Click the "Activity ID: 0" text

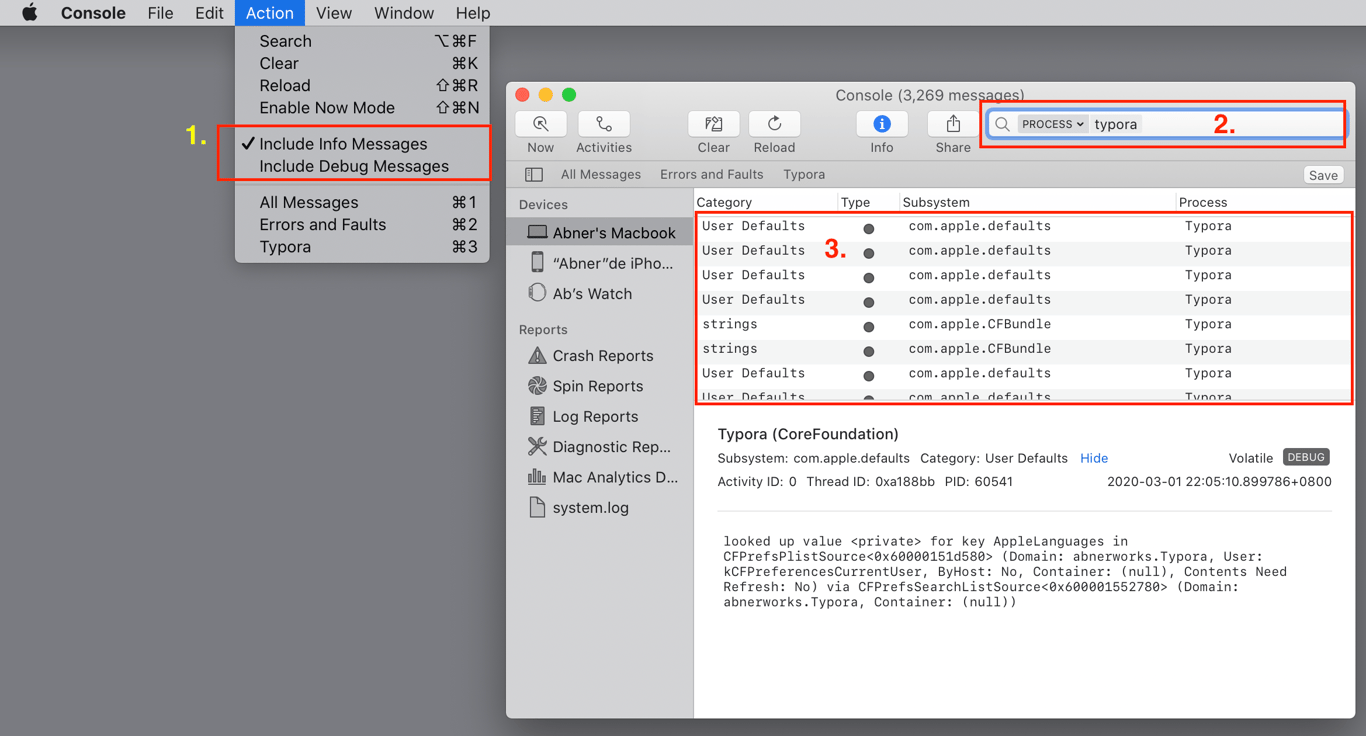pos(757,482)
